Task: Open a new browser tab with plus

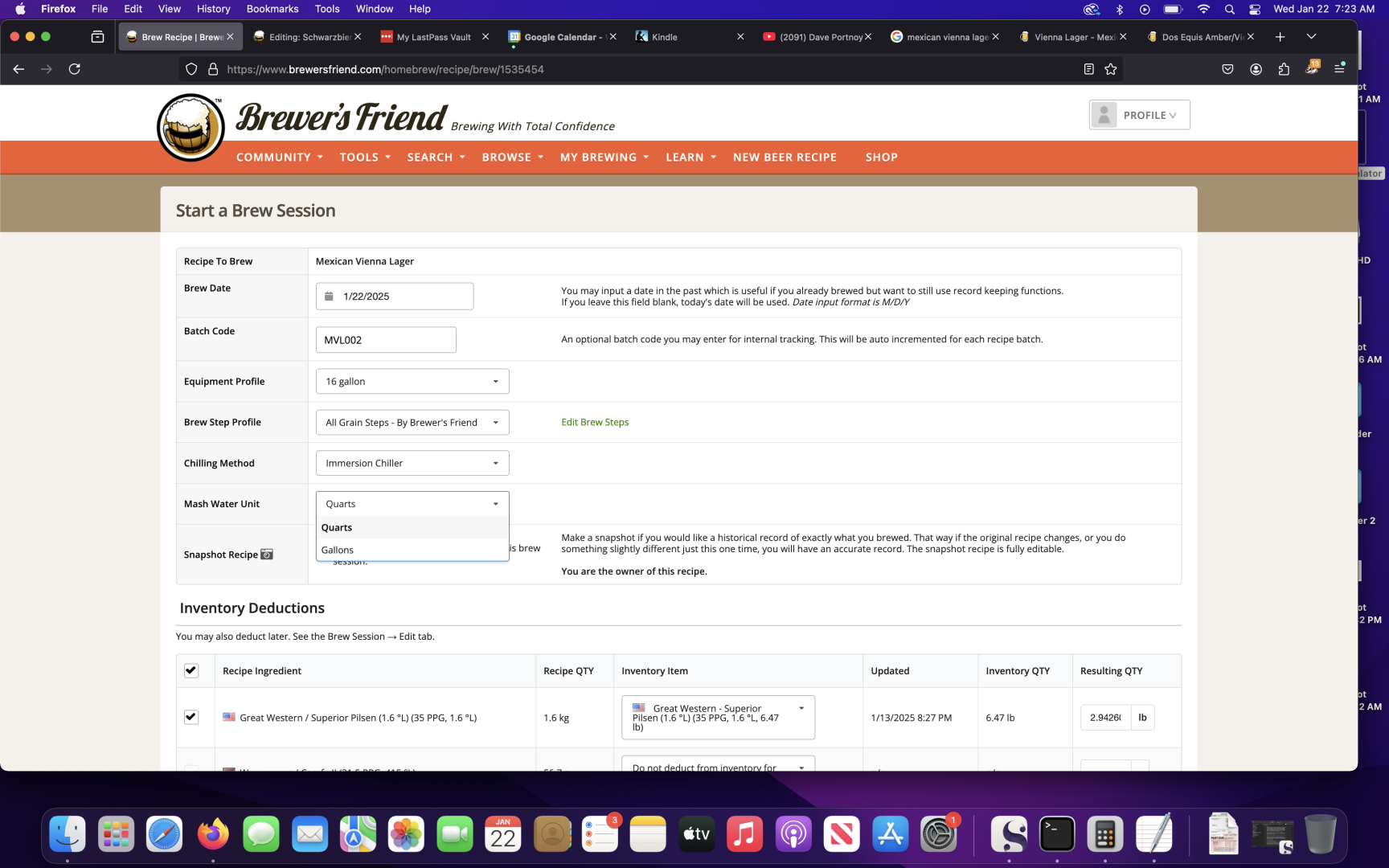Action: (x=1280, y=37)
